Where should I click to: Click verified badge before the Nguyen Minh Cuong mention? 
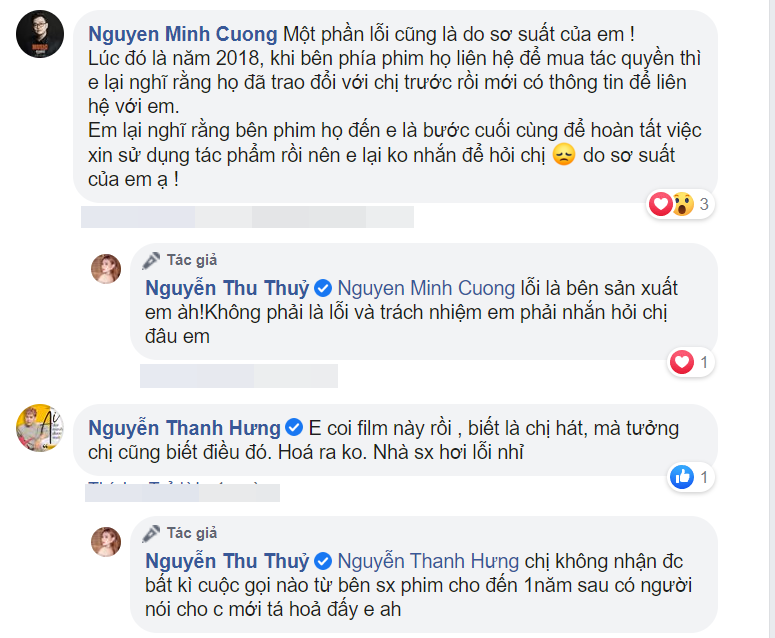[x=325, y=288]
